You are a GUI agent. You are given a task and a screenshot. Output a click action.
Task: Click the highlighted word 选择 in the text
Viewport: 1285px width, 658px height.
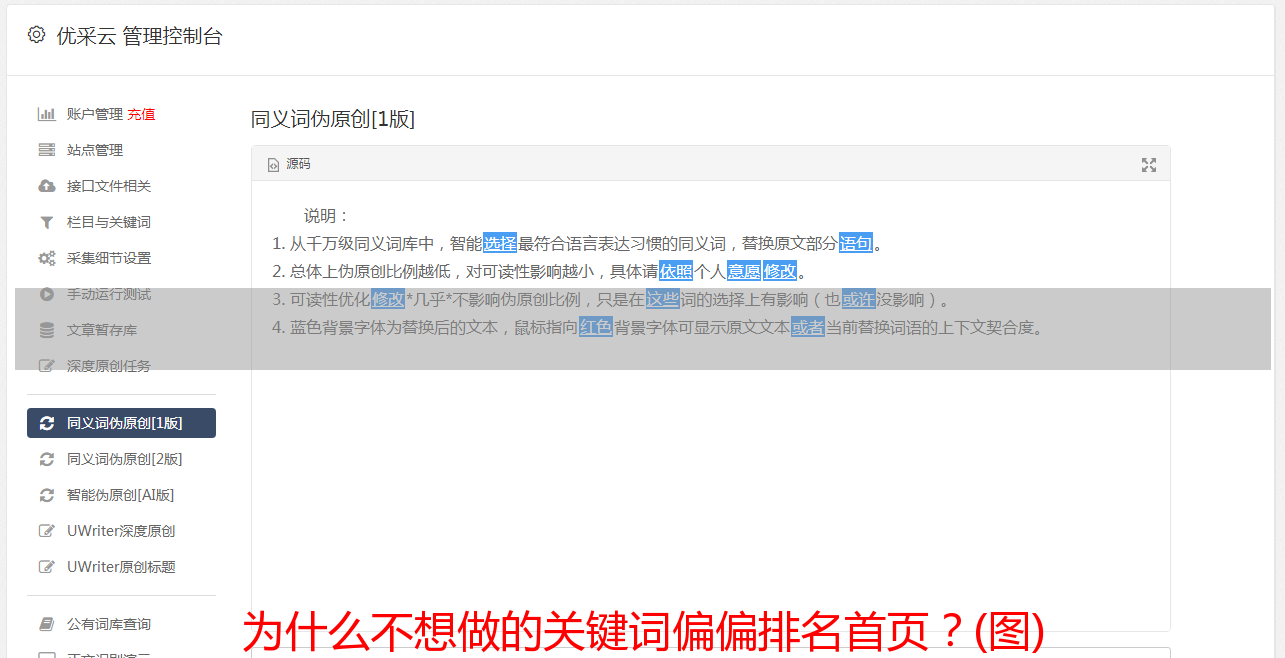500,243
